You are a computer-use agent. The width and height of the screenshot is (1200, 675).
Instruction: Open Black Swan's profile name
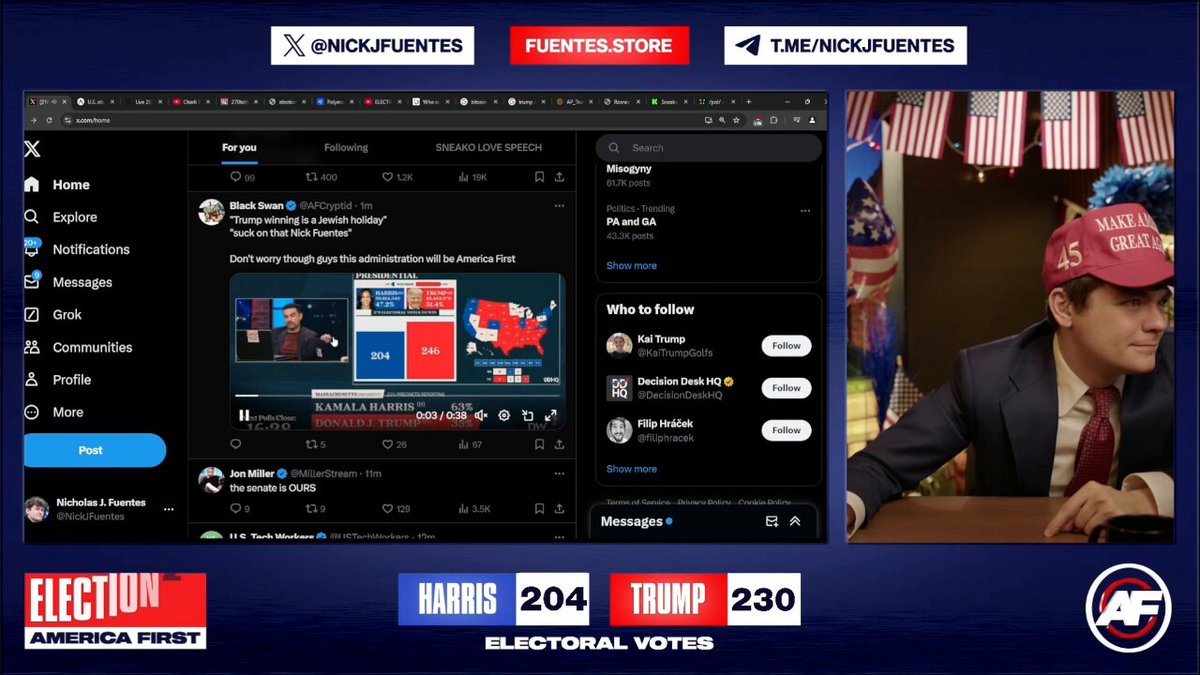256,205
